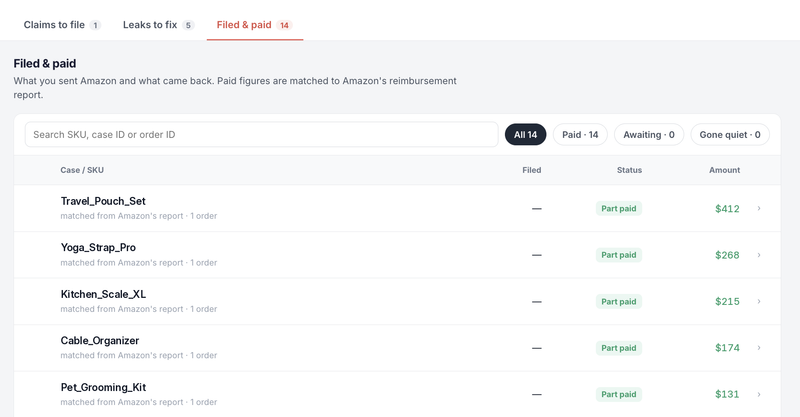Image resolution: width=800 pixels, height=417 pixels.
Task: Click the Status column header
Action: tap(629, 170)
